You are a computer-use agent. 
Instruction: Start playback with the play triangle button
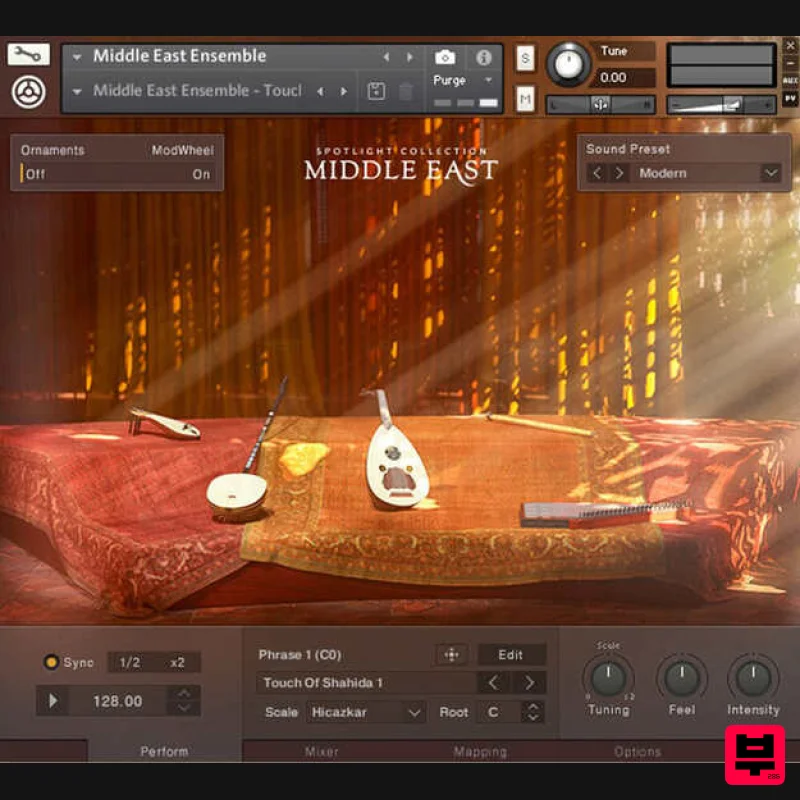[x=53, y=701]
